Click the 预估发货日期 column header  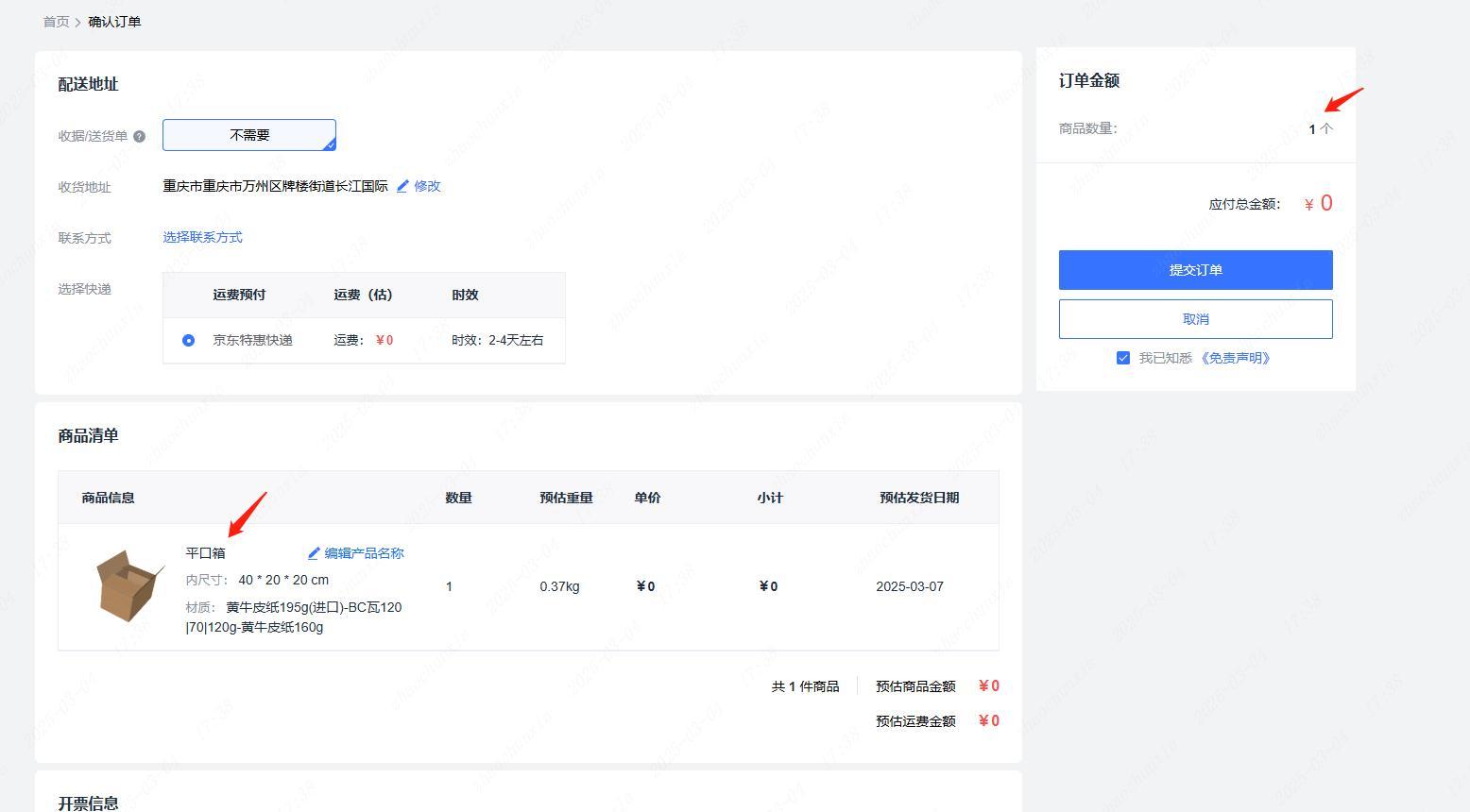(x=918, y=498)
